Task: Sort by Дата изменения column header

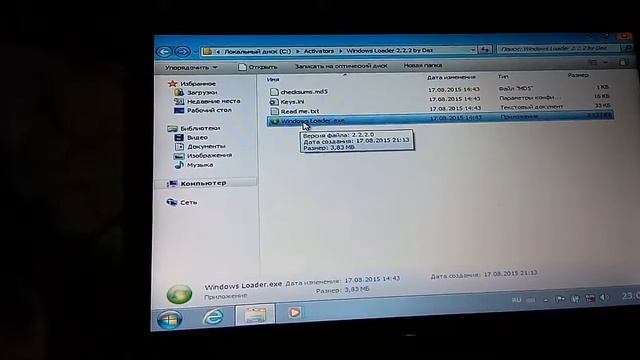Action: [x=451, y=77]
